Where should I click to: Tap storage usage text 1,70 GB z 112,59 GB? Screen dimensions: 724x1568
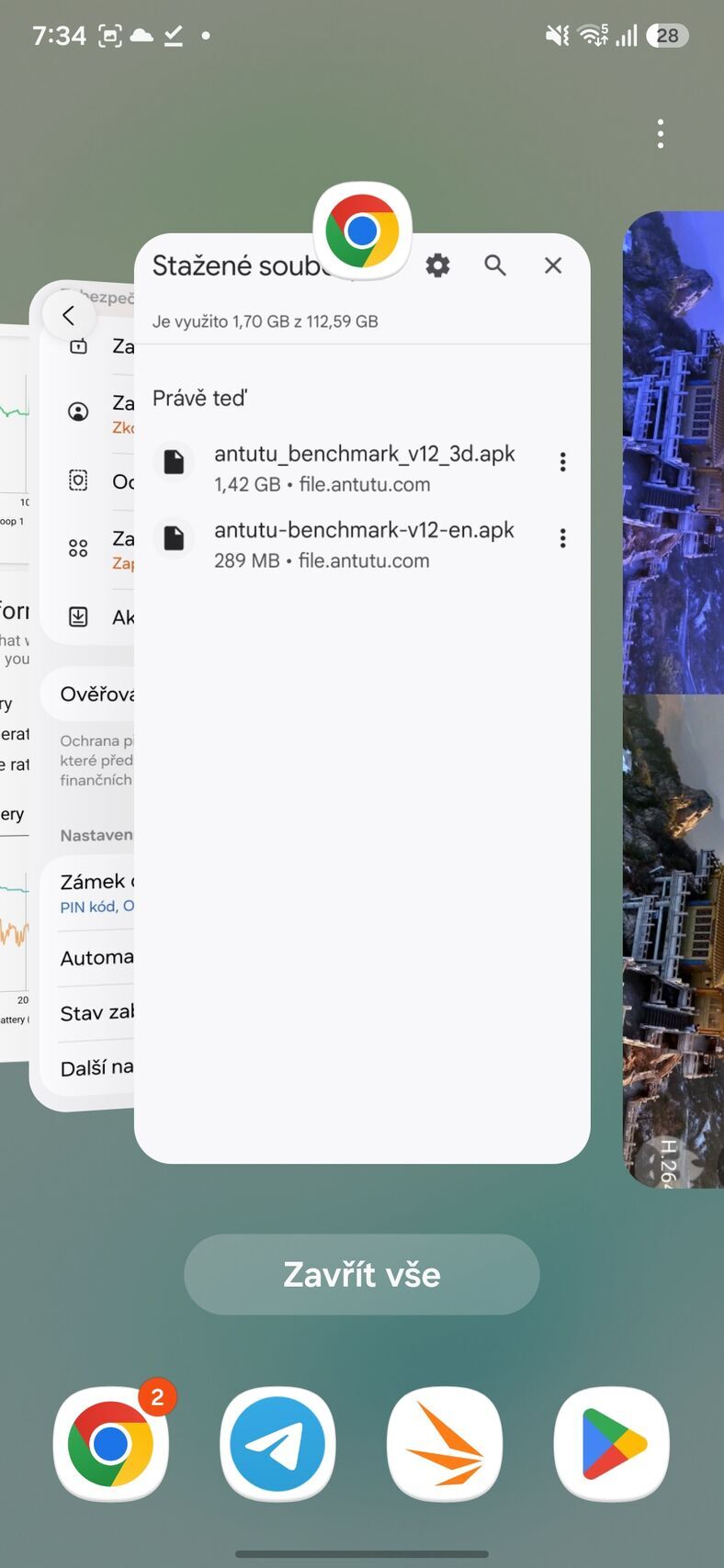pos(265,321)
